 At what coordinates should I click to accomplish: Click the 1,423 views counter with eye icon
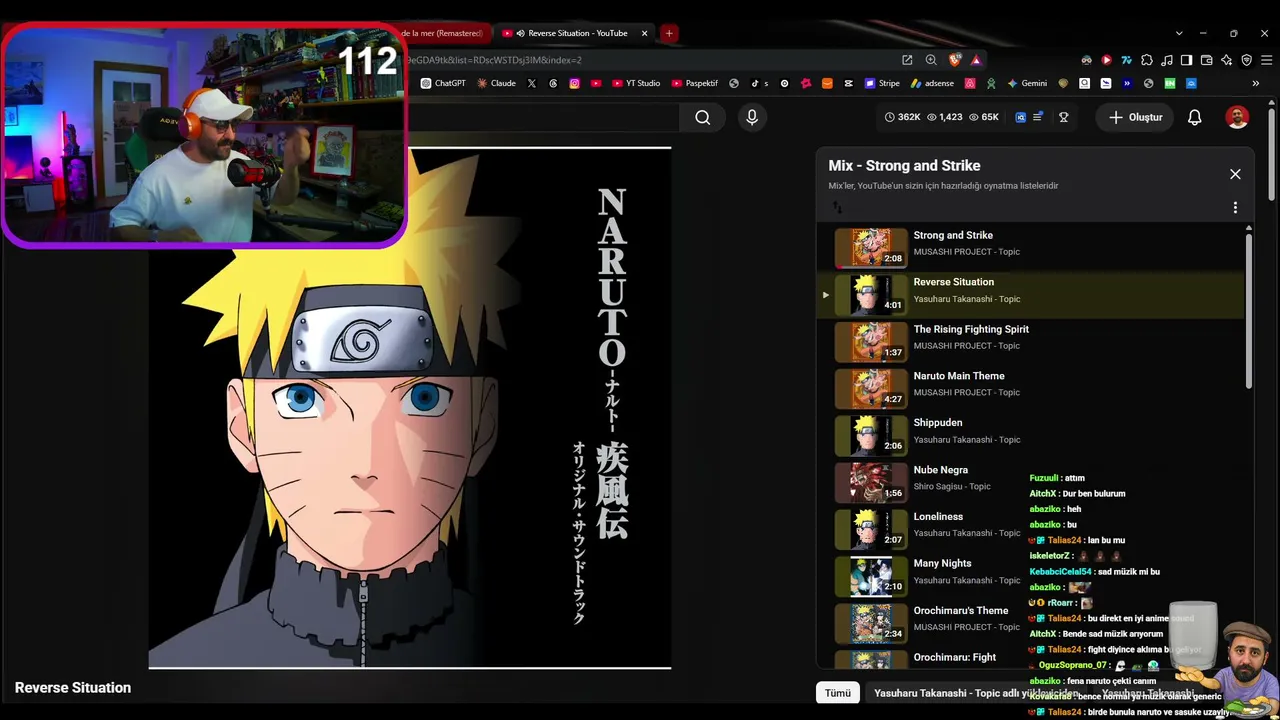click(944, 117)
